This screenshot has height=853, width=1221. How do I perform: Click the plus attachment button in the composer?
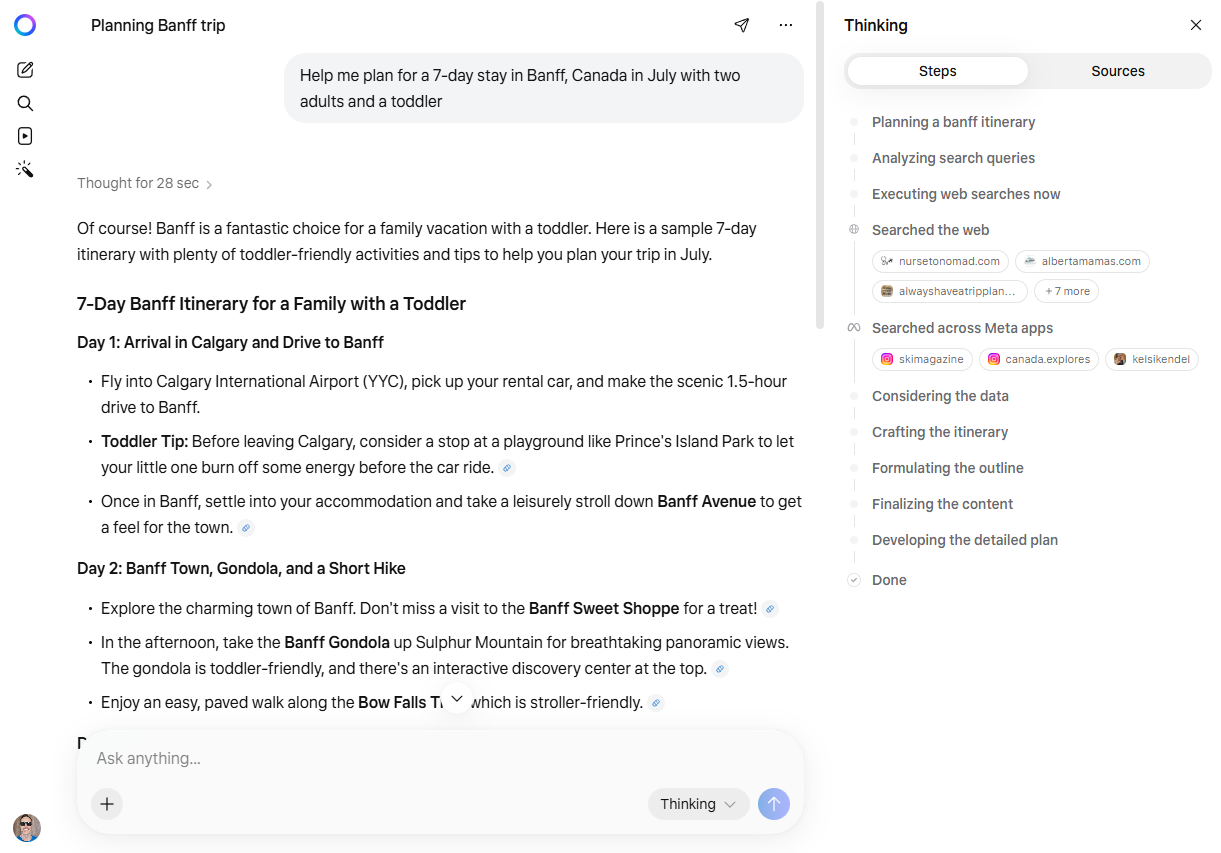coord(107,803)
